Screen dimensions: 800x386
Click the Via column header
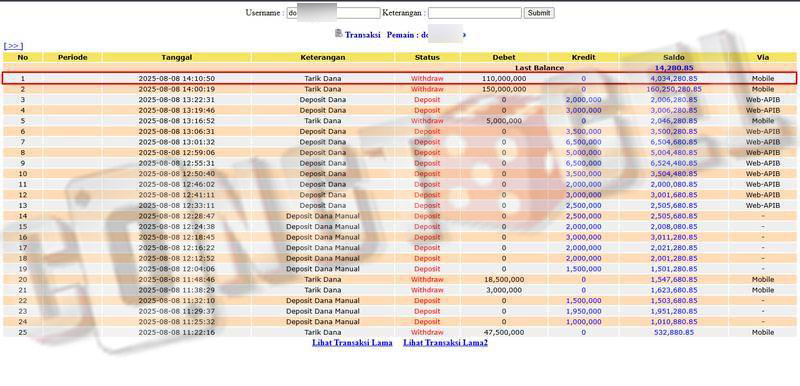point(763,57)
